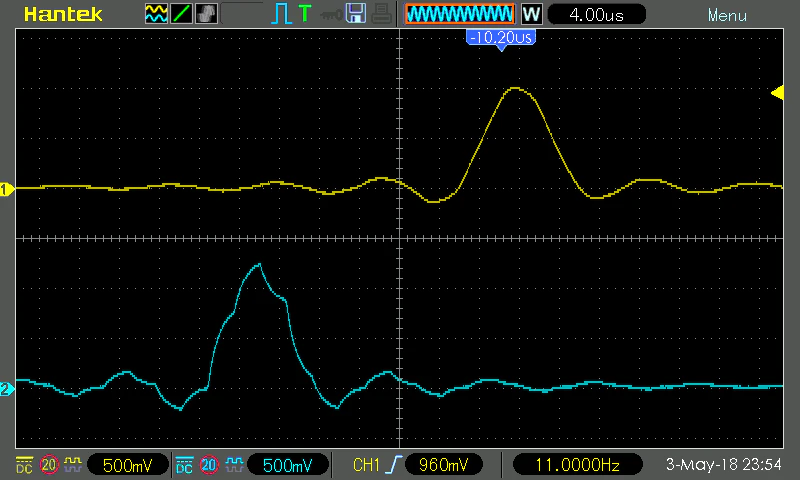Viewport: 800px width, 480px height.
Task: Click the yellow trigger level arrow marker
Action: [x=777, y=93]
